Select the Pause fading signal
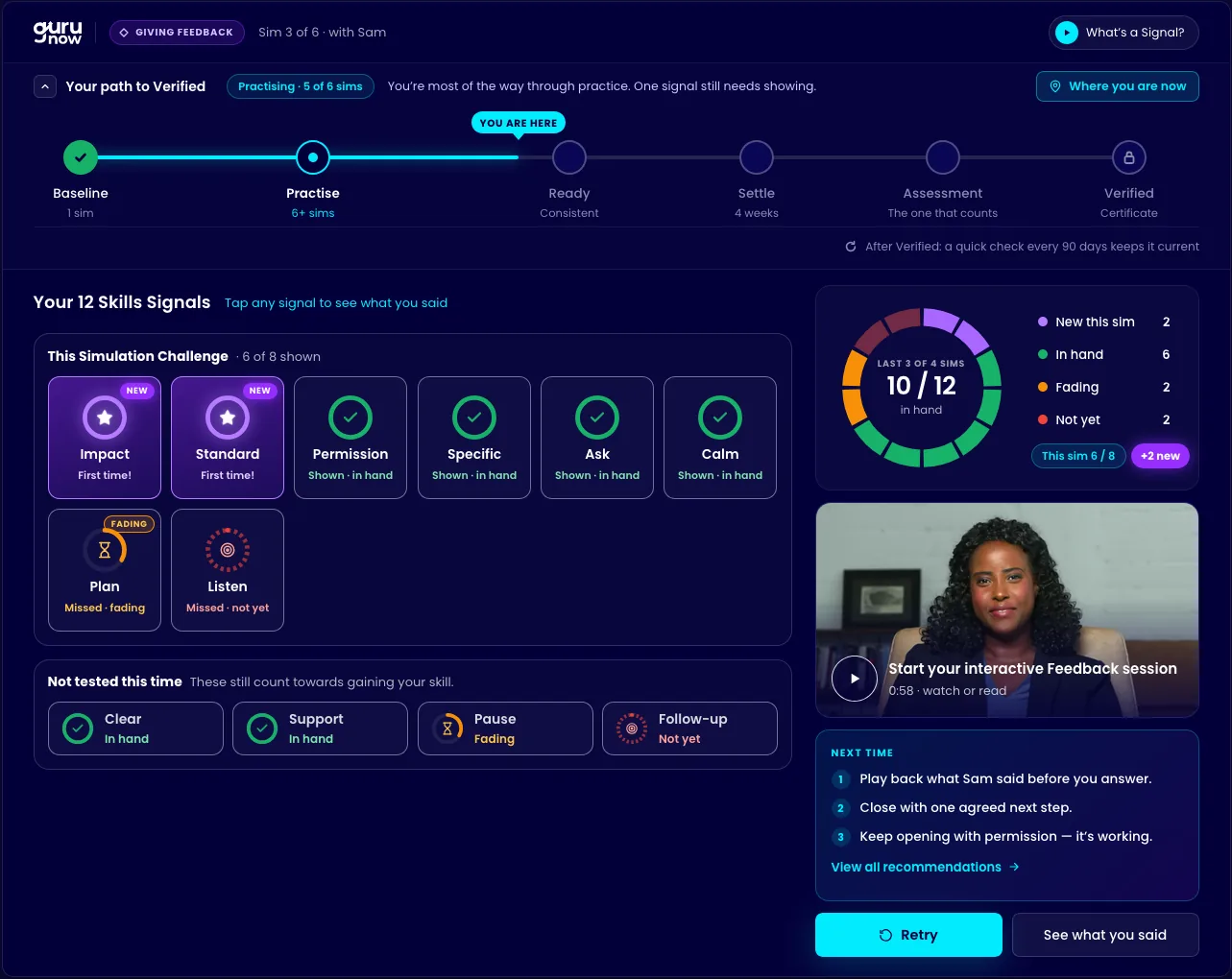 tap(505, 728)
